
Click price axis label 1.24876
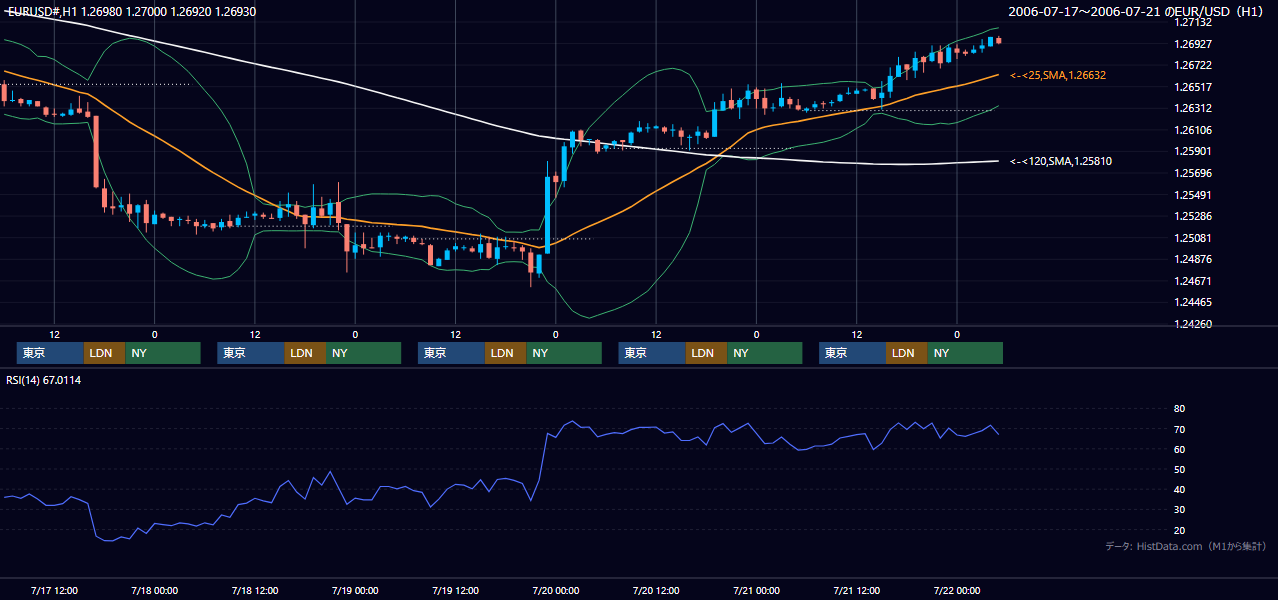(1194, 259)
